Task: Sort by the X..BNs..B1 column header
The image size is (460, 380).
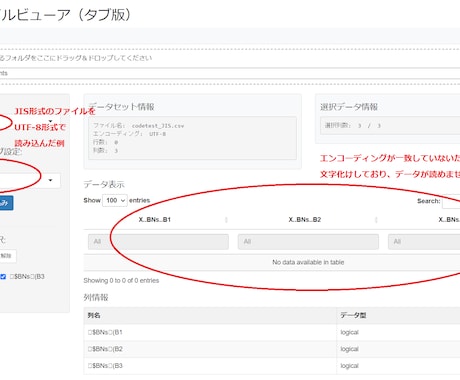Action: [155, 220]
